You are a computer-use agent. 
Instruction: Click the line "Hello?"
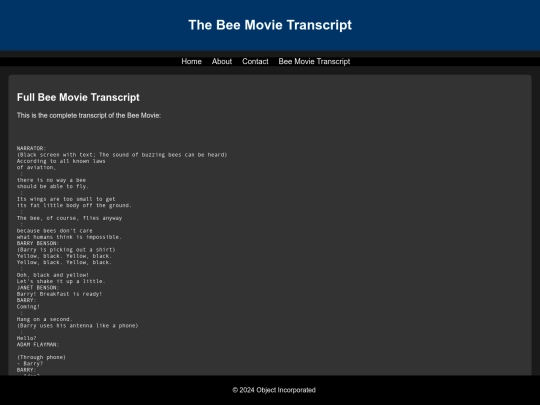(27, 338)
